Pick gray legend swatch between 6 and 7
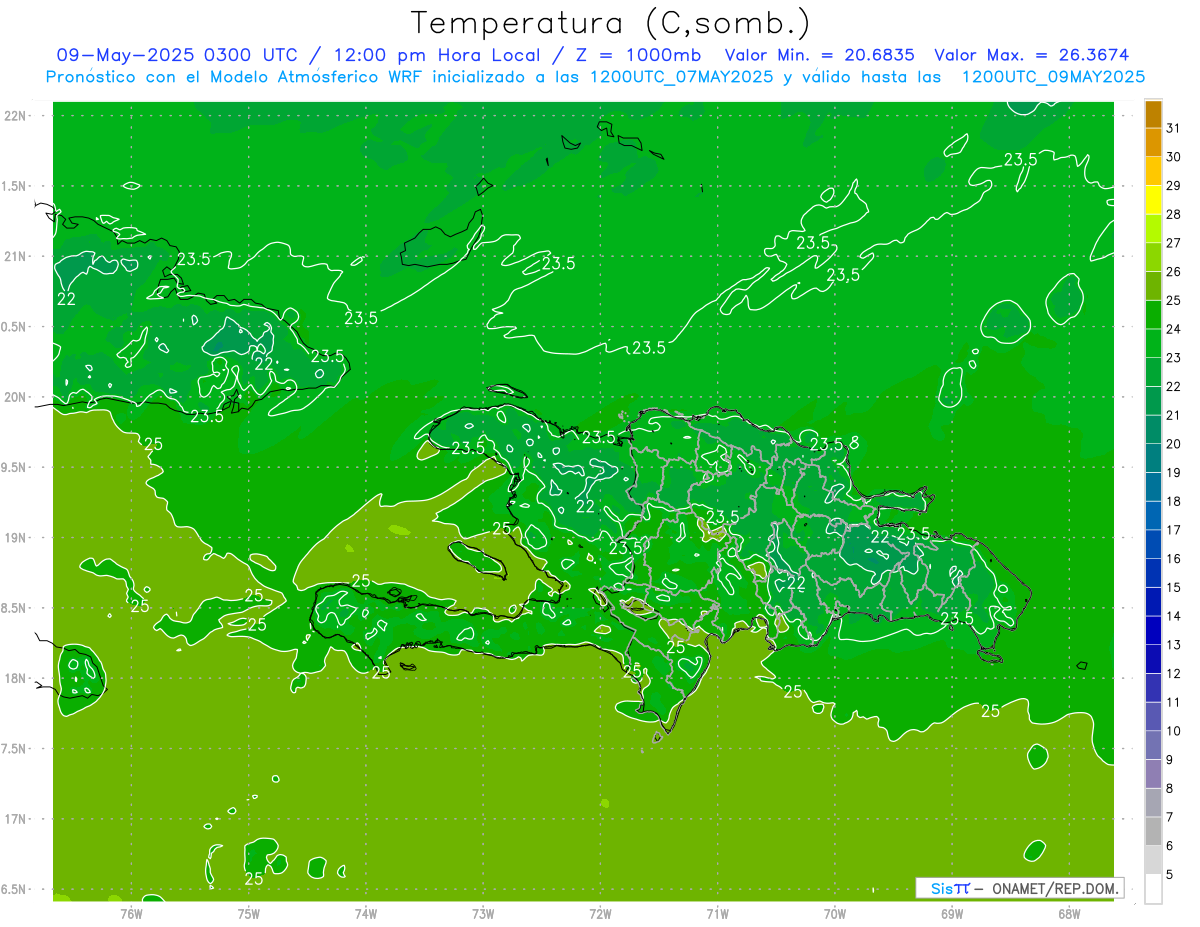The width and height of the screenshot is (1200, 927). coord(1153,831)
